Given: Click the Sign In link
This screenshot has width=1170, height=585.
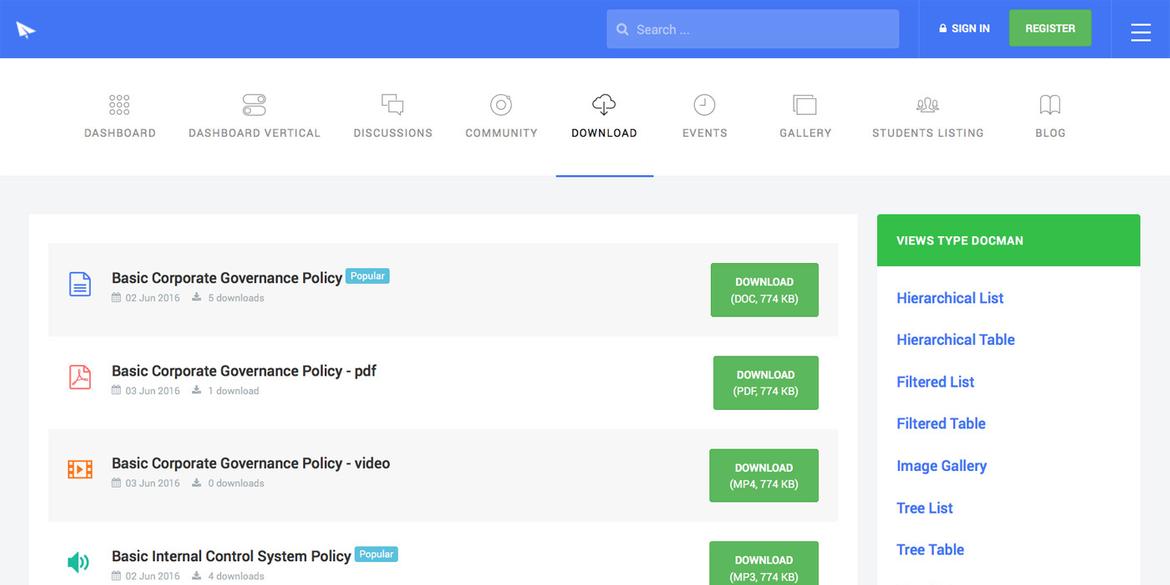Looking at the screenshot, I should pyautogui.click(x=964, y=28).
